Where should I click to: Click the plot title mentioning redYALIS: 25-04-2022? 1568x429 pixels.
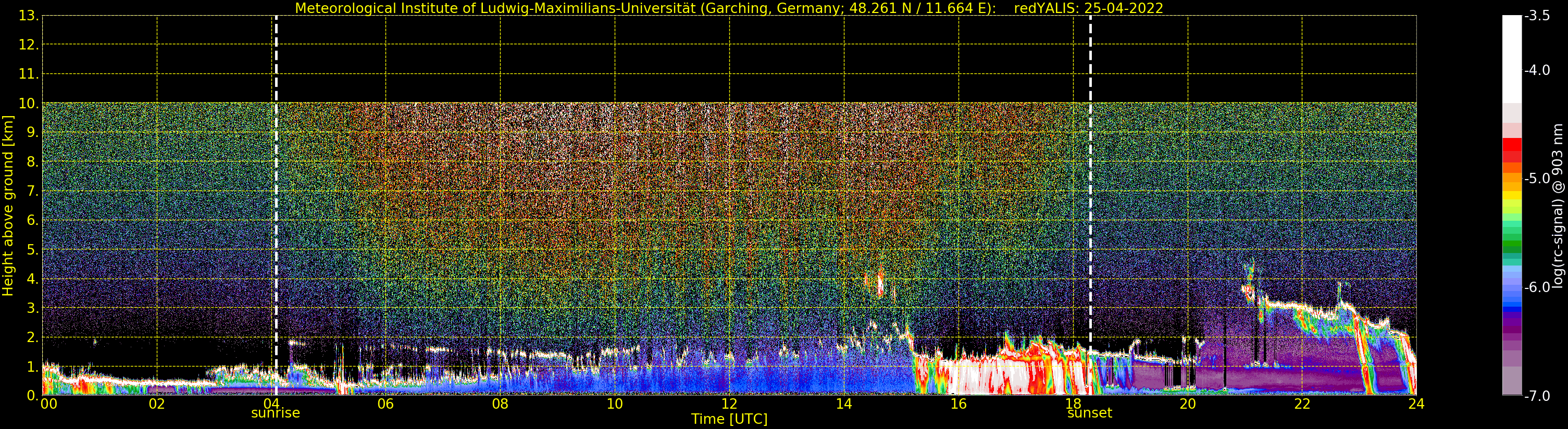729,8
